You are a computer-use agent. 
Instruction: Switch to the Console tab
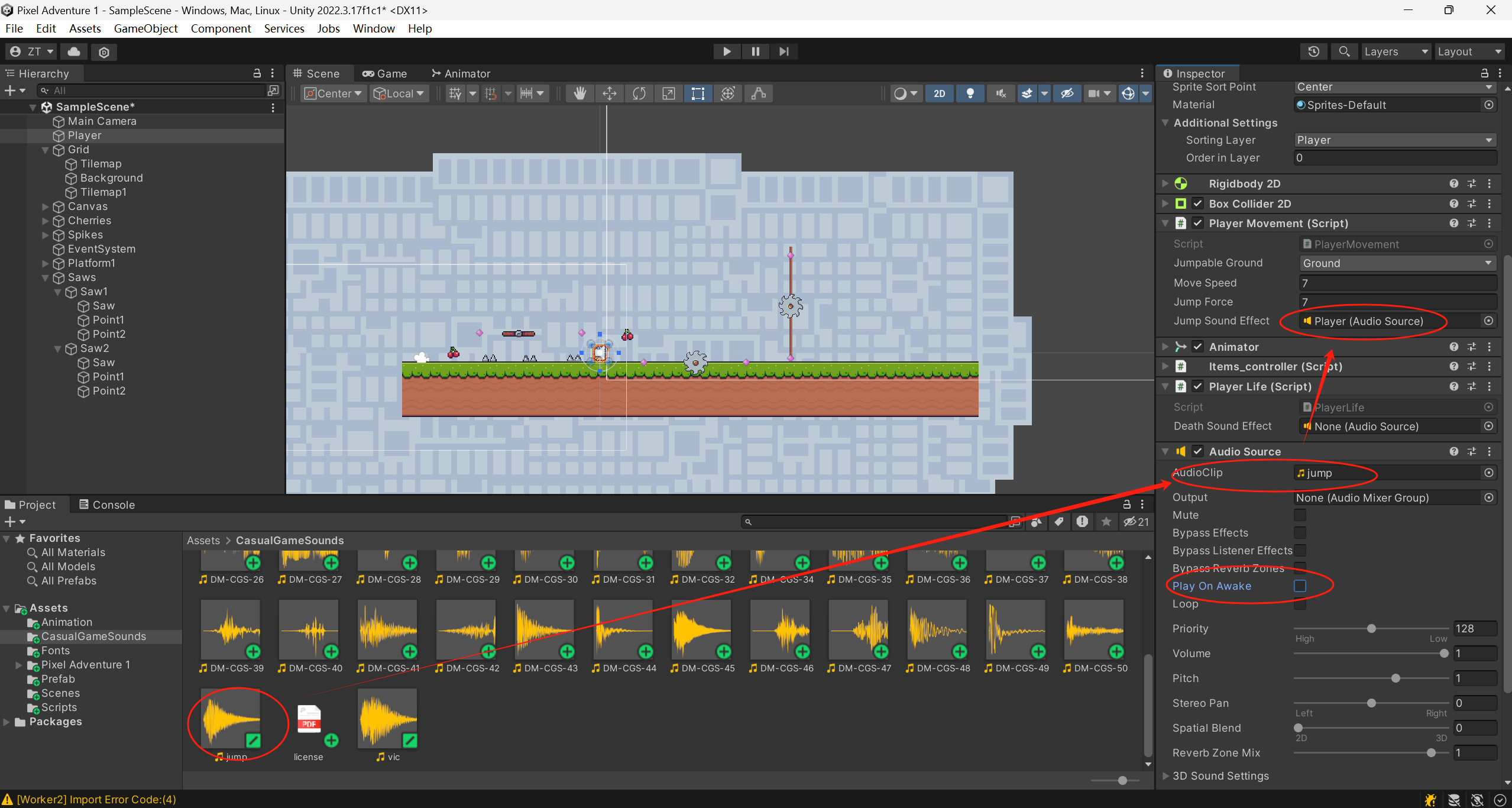[x=107, y=505]
